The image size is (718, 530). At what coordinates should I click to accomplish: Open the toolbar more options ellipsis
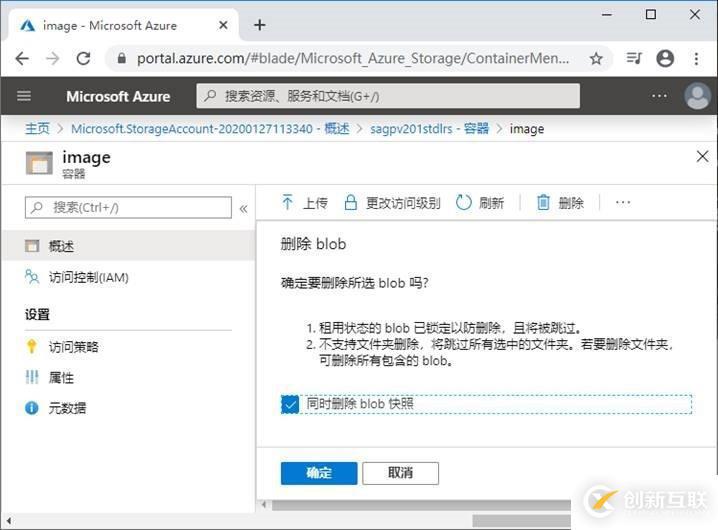click(x=623, y=202)
